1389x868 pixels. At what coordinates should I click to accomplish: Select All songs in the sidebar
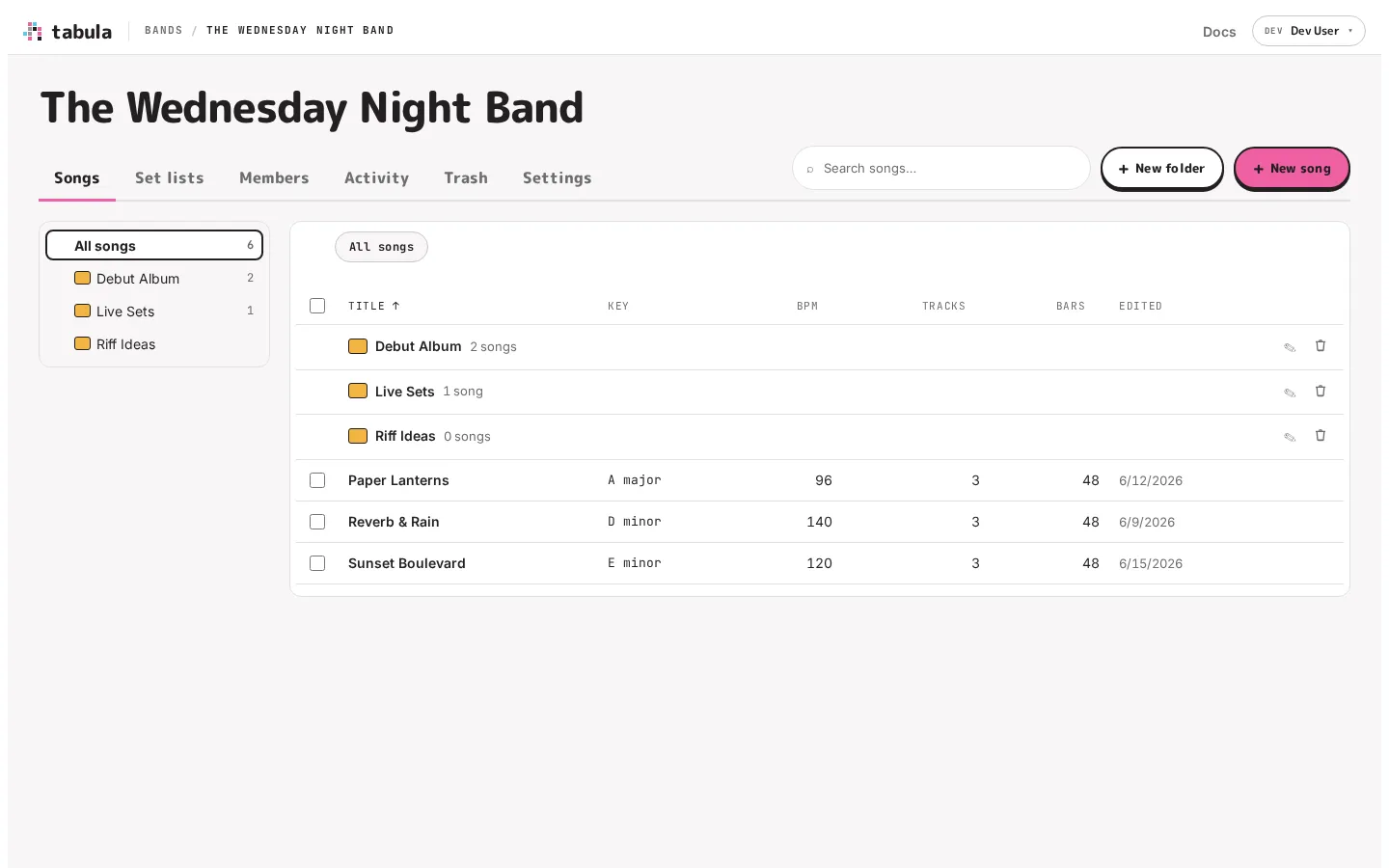click(x=154, y=245)
